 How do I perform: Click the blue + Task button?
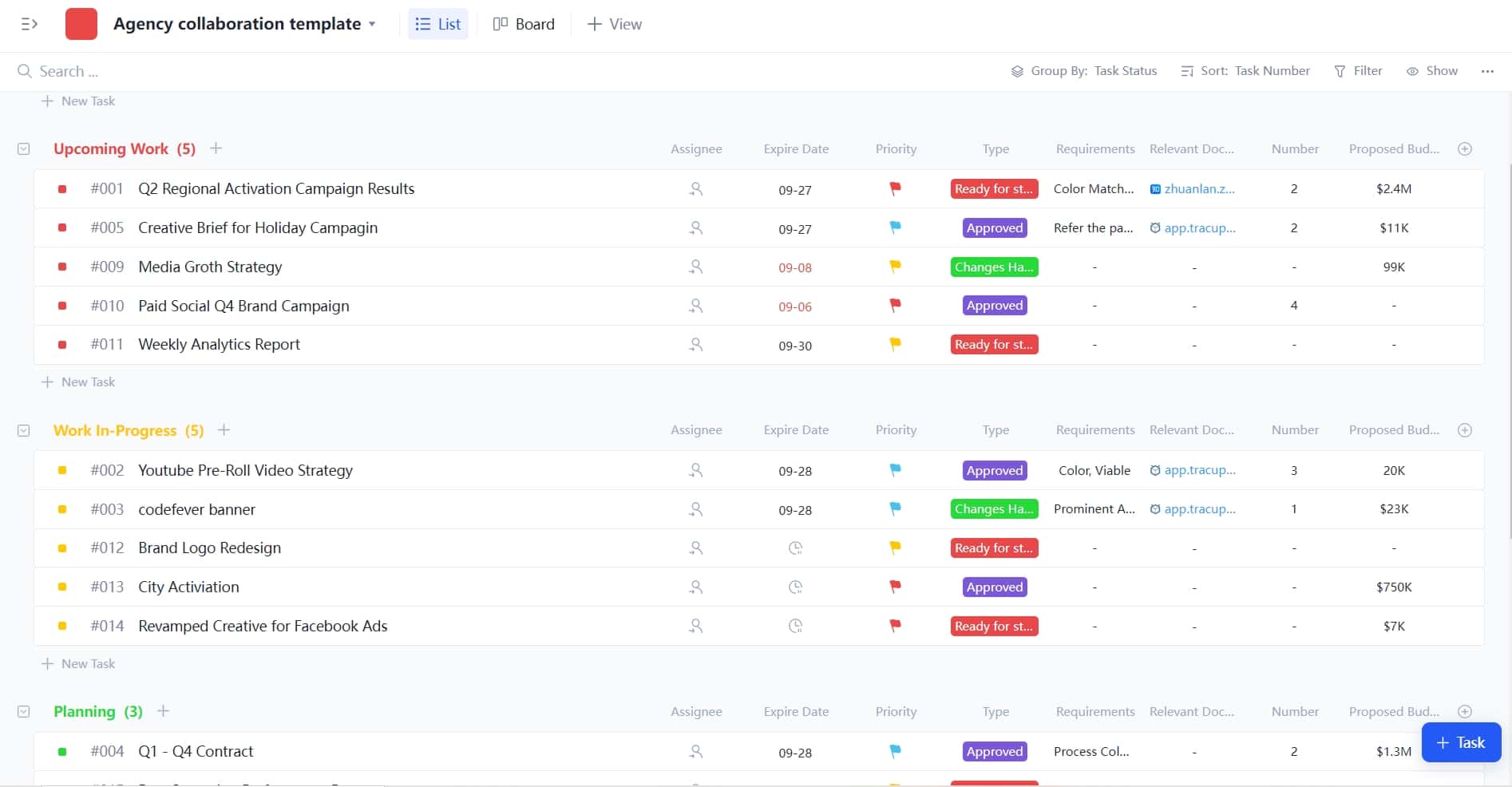tap(1460, 742)
